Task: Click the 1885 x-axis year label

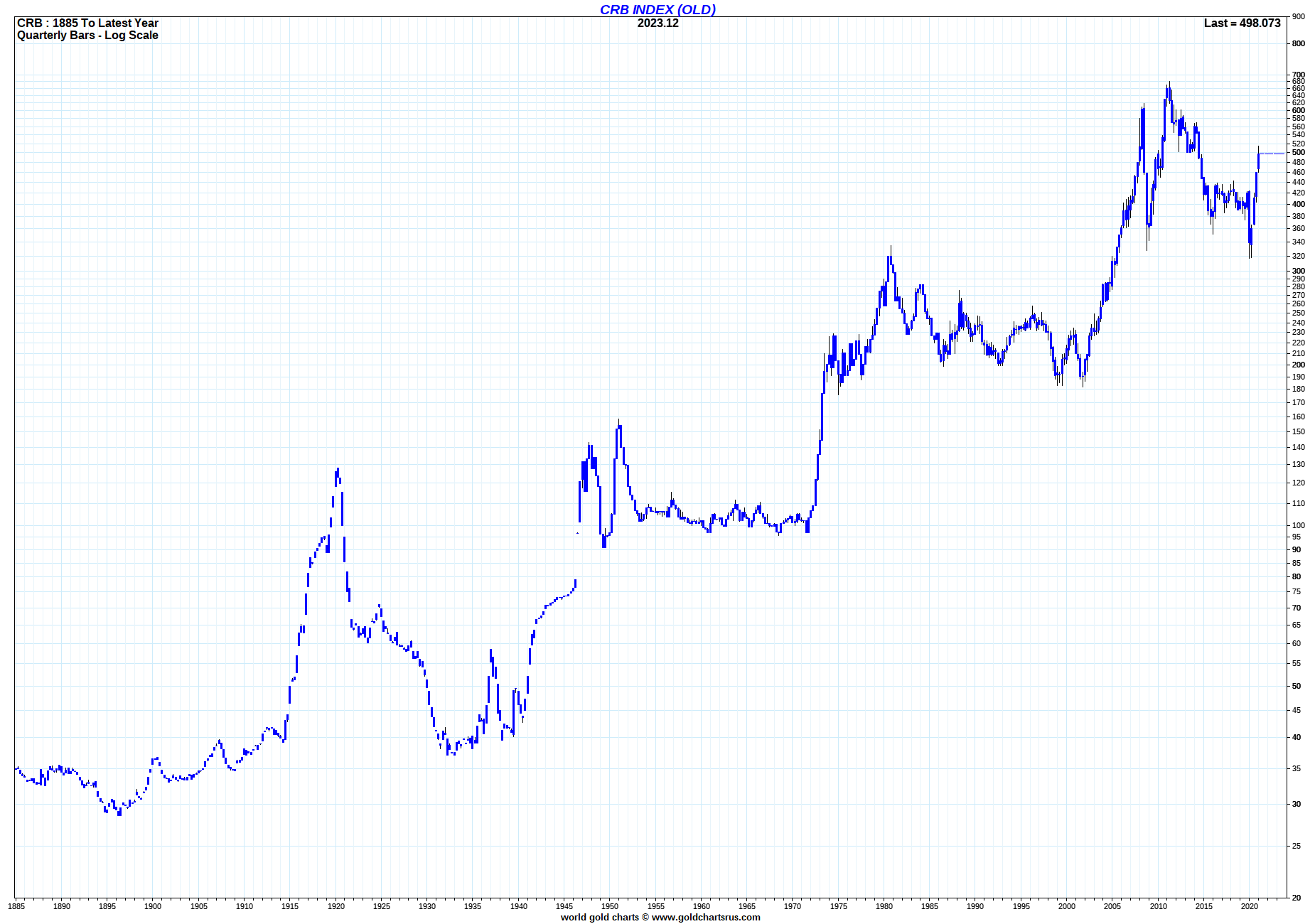Action: tap(16, 906)
